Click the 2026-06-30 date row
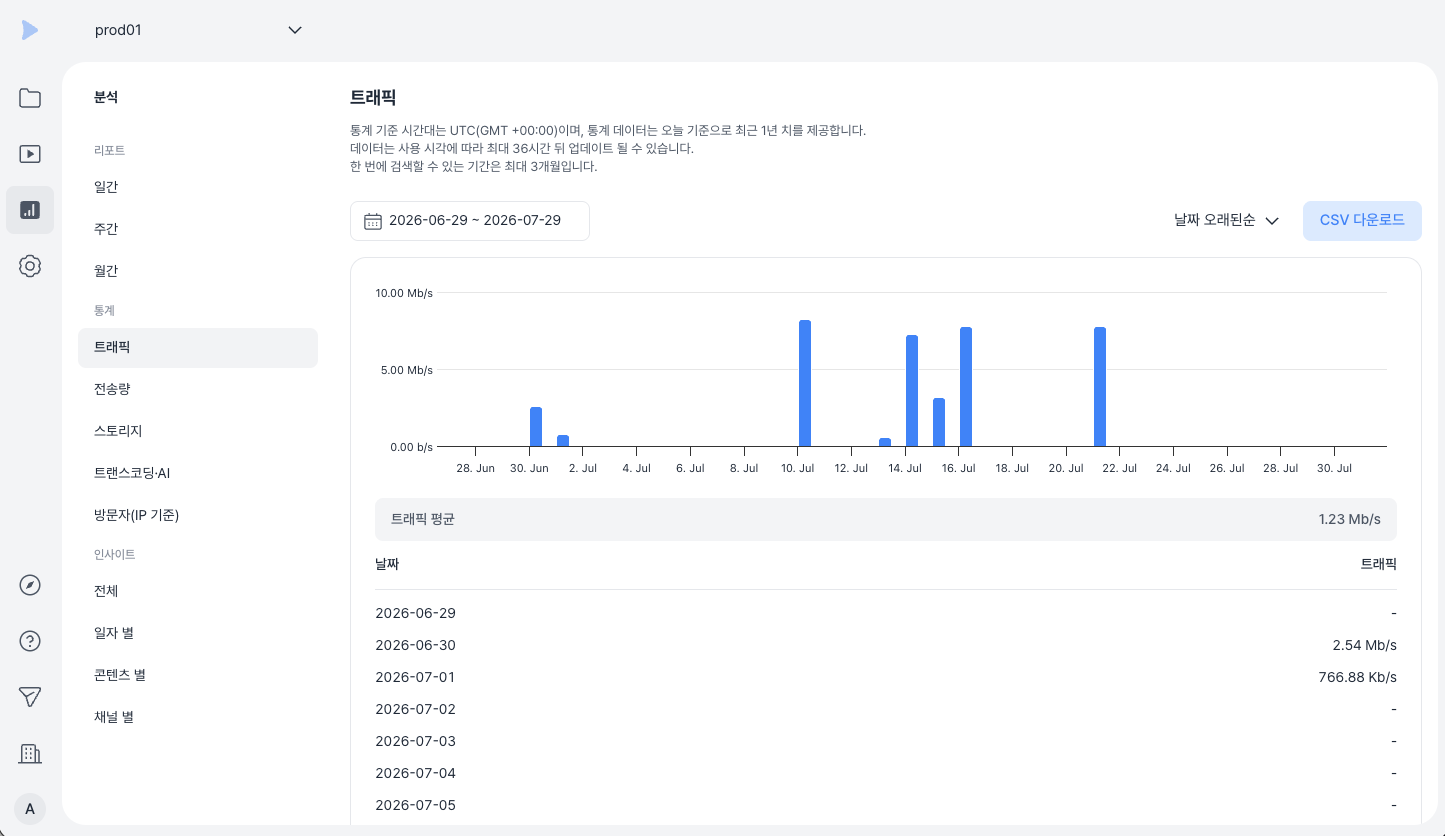This screenshot has width=1445, height=836. point(886,645)
